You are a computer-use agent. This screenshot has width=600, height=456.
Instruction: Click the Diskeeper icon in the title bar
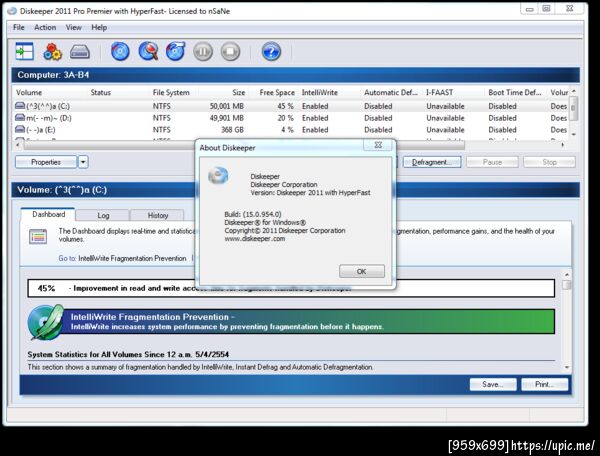coord(12,11)
